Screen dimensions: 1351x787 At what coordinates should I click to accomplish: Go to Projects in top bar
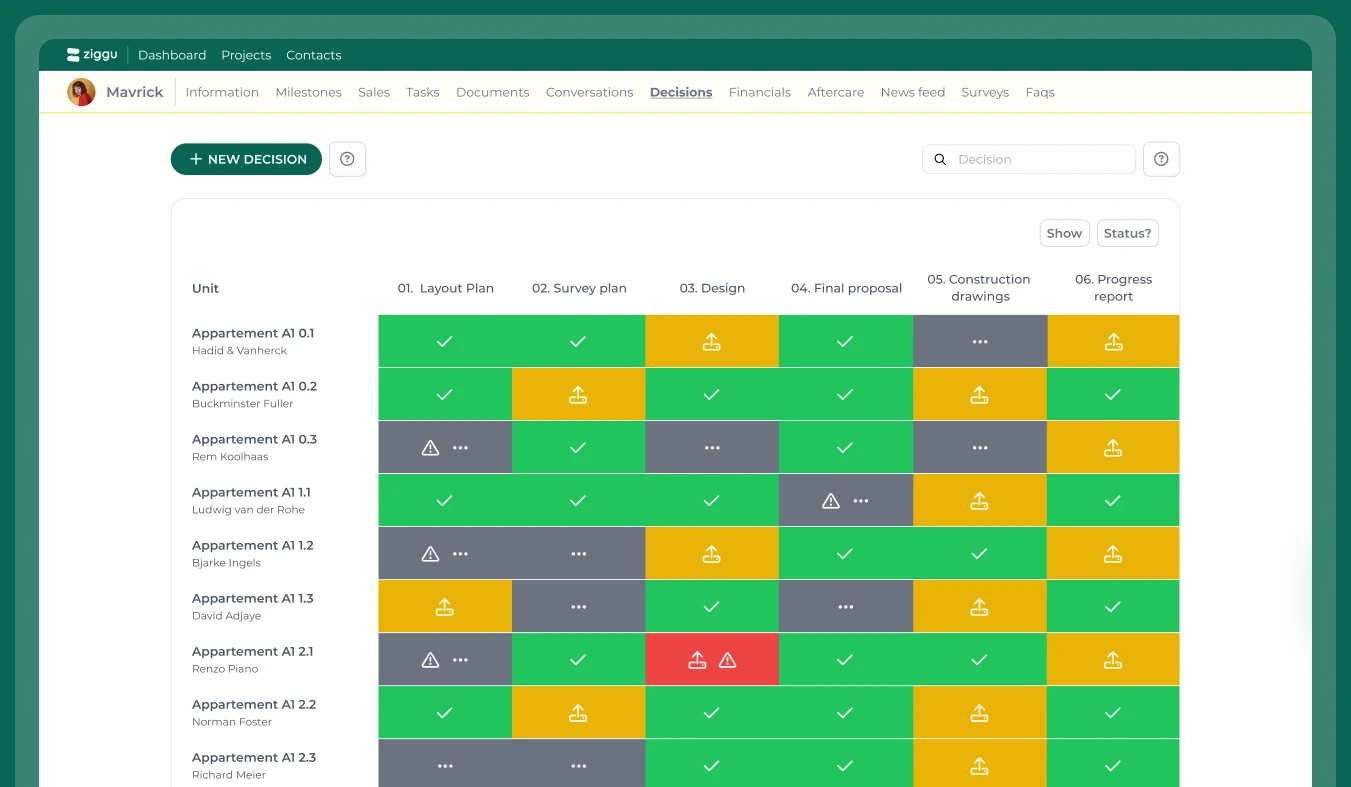click(246, 55)
